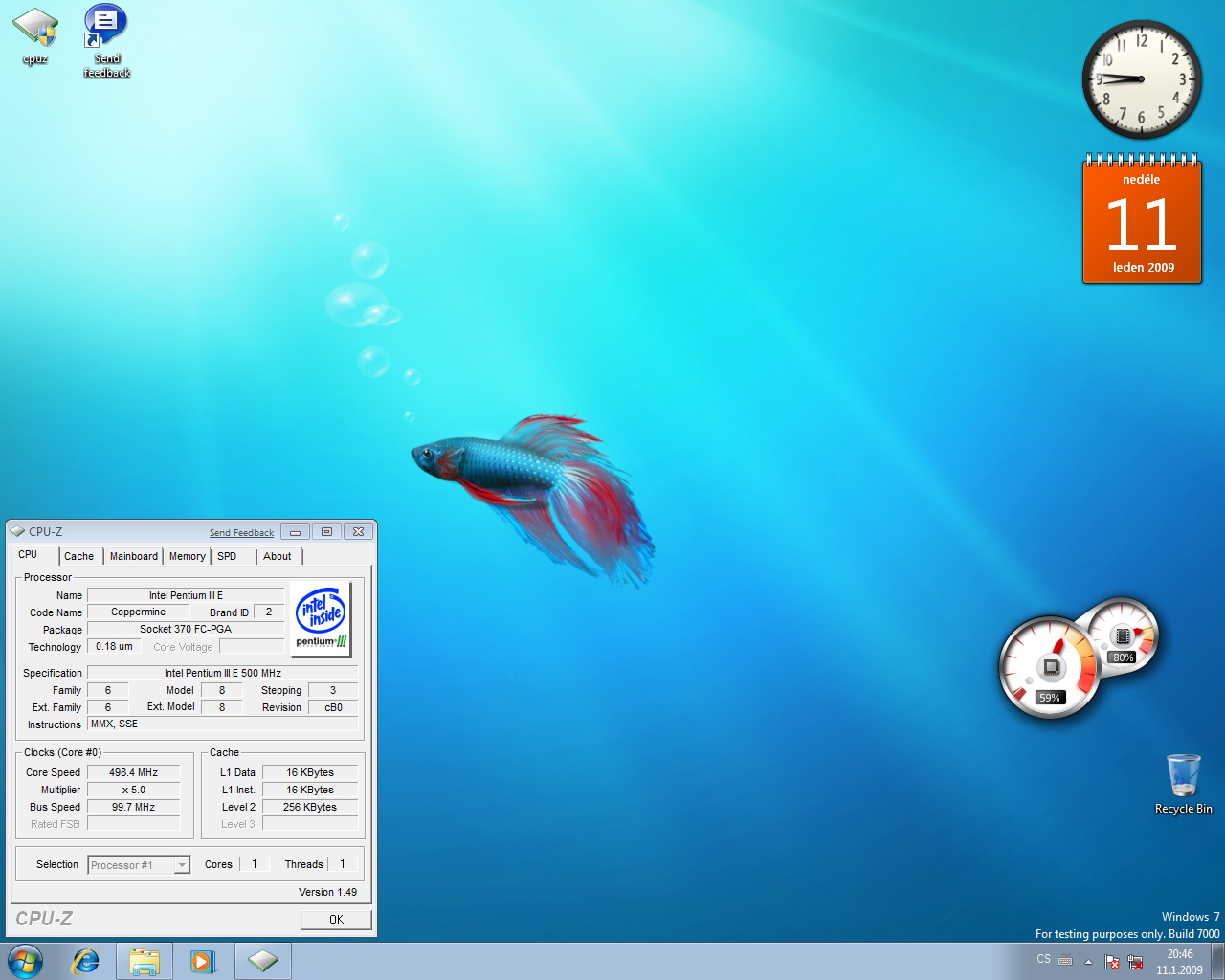Open the Processor #1 selection dropdown

point(181,865)
